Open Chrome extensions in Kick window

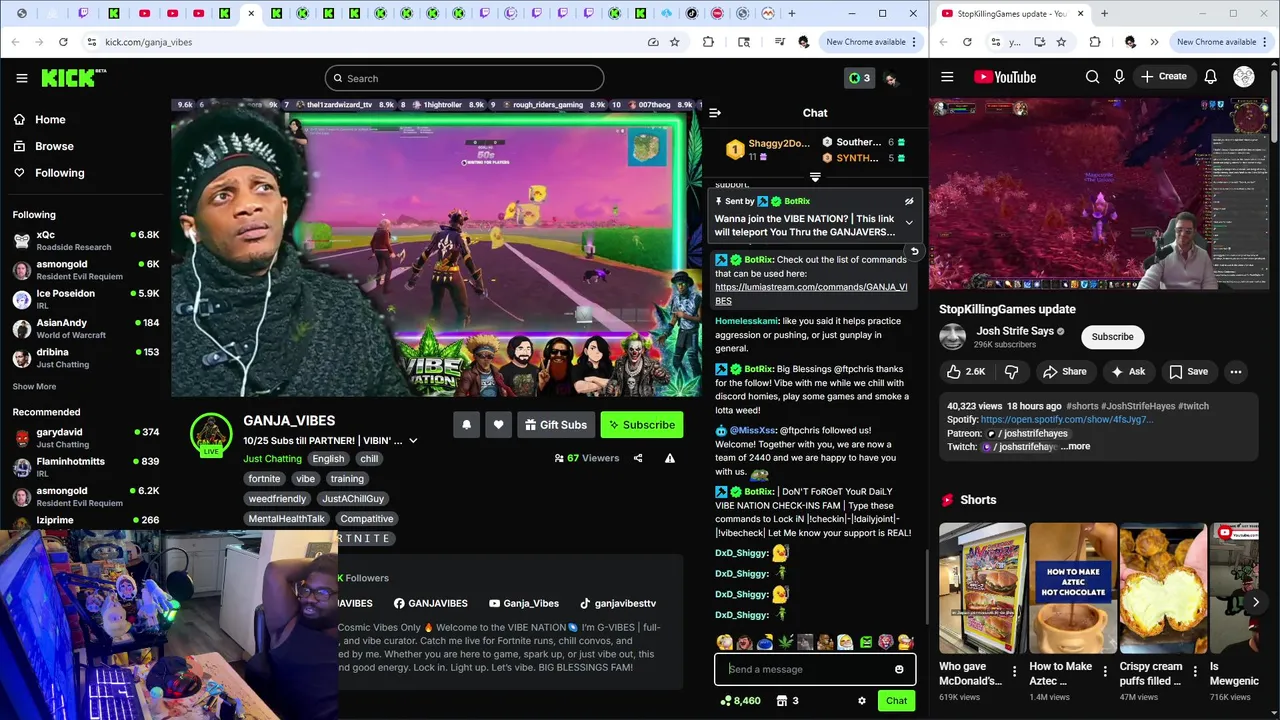point(709,42)
